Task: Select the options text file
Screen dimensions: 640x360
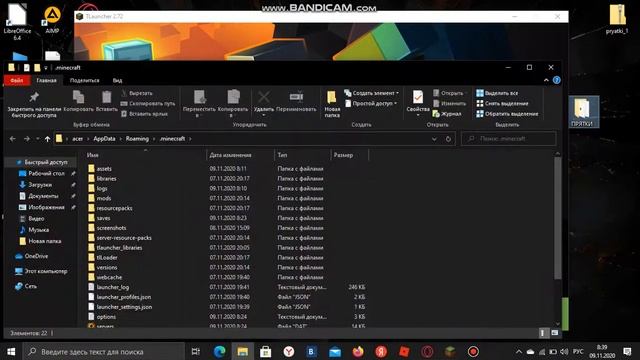Action: click(106, 317)
